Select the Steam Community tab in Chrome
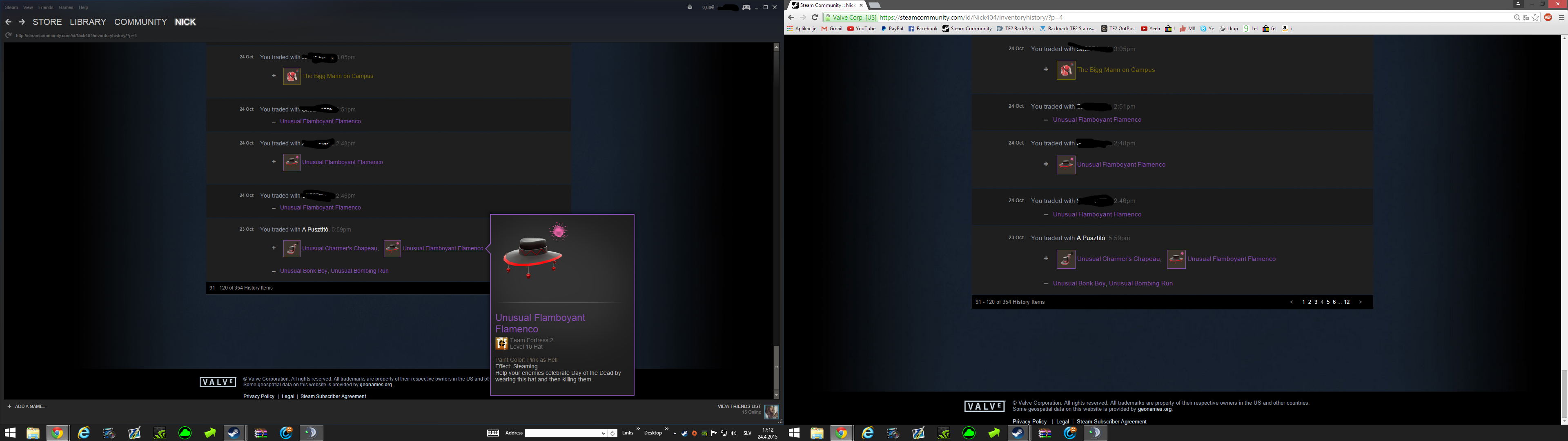This screenshot has width=1568, height=441. tap(826, 5)
